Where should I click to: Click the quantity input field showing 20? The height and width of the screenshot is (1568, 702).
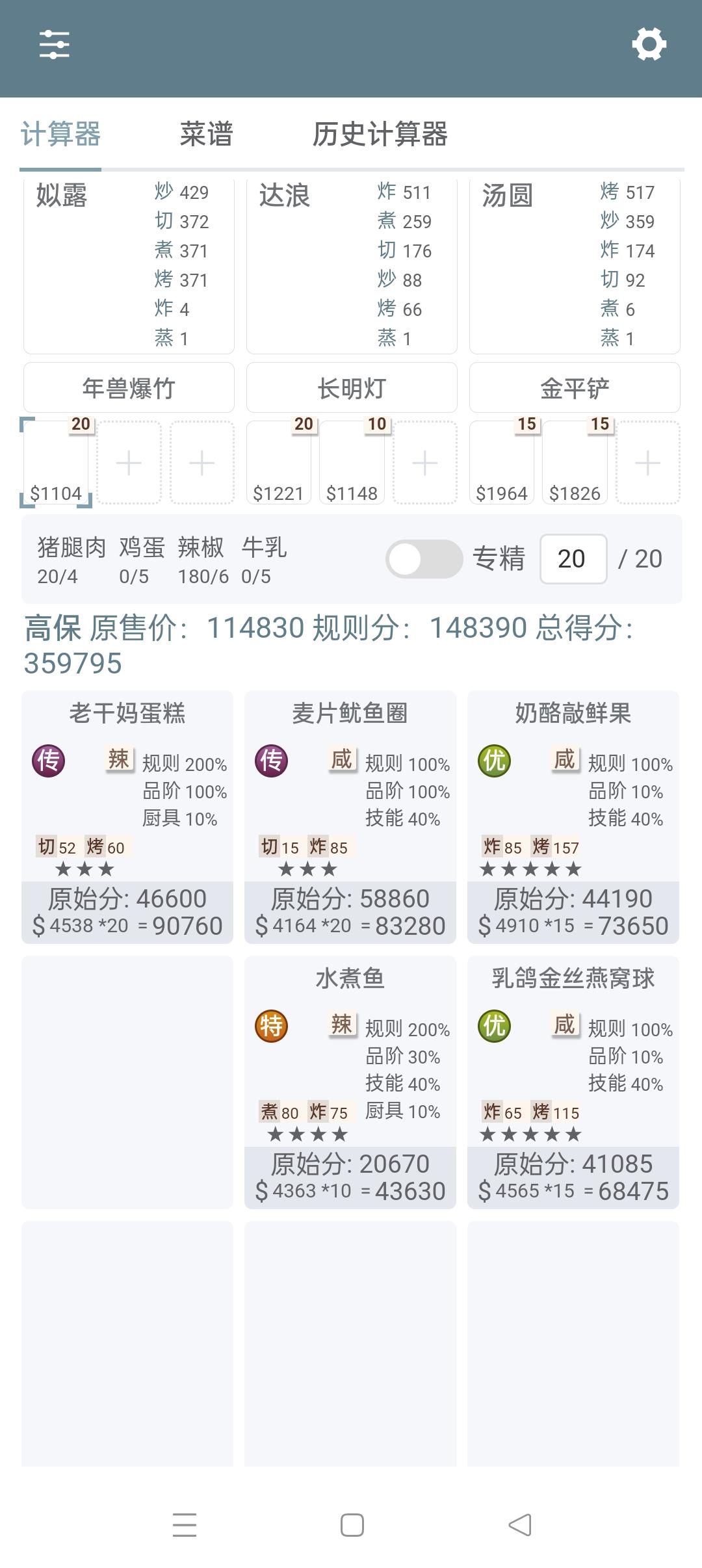click(573, 559)
